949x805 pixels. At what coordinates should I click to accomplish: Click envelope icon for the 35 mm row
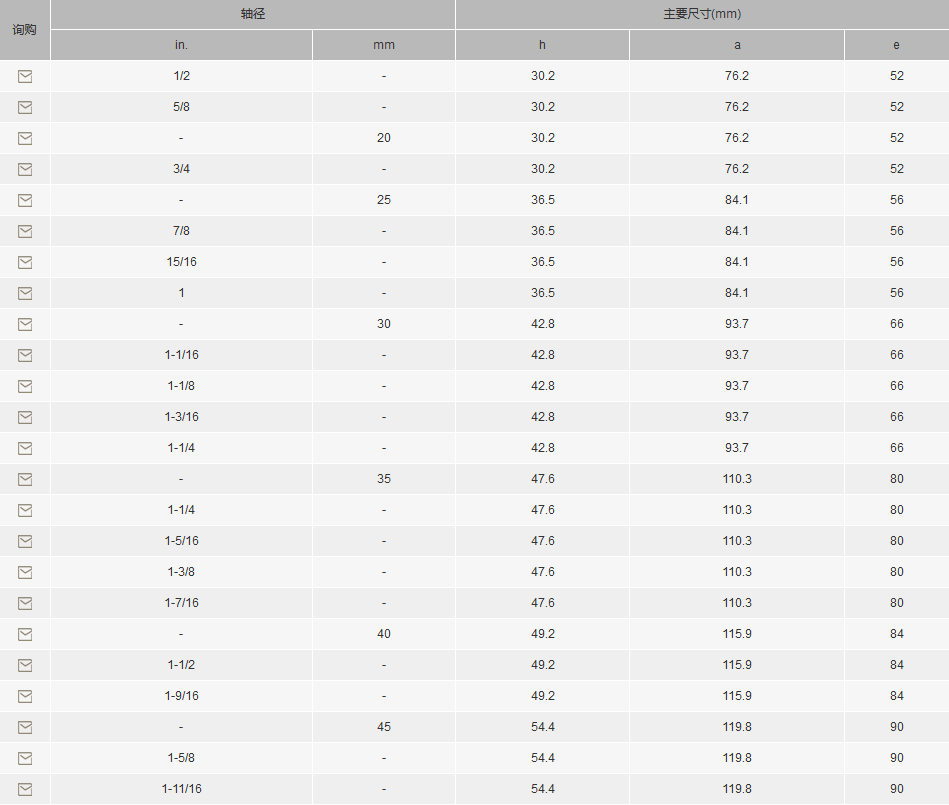[x=25, y=479]
